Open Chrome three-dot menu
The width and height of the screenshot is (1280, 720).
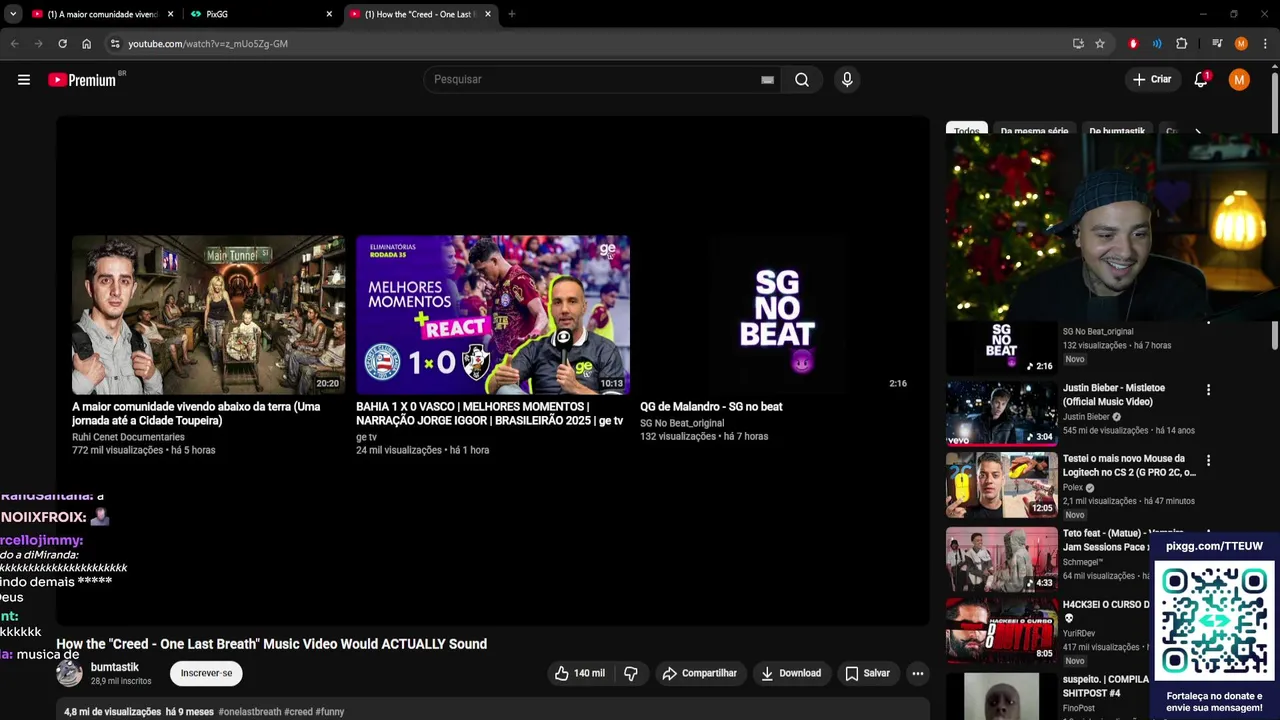click(x=1265, y=44)
